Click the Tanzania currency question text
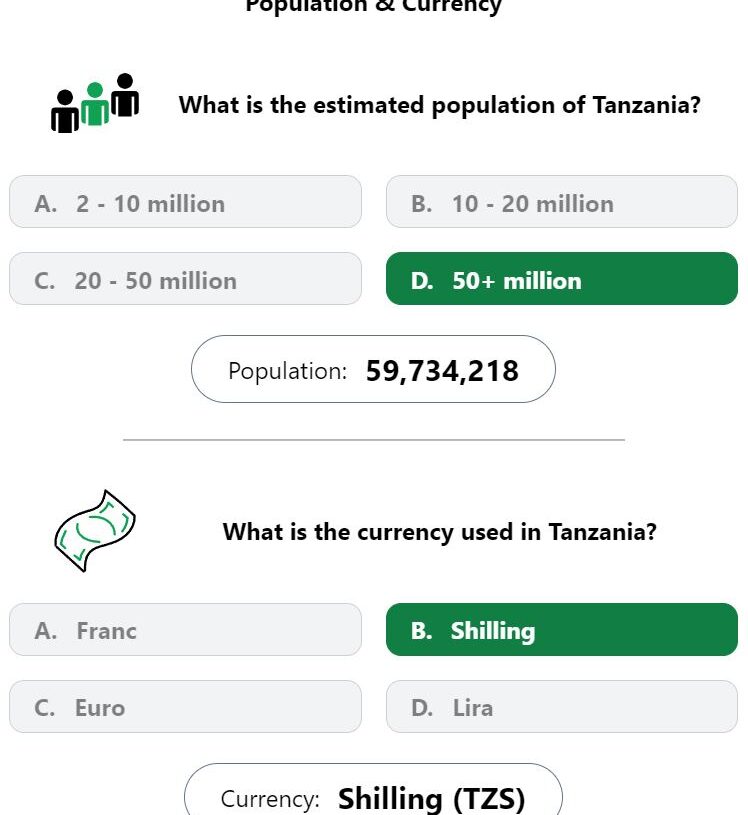The image size is (748, 815). [x=440, y=532]
